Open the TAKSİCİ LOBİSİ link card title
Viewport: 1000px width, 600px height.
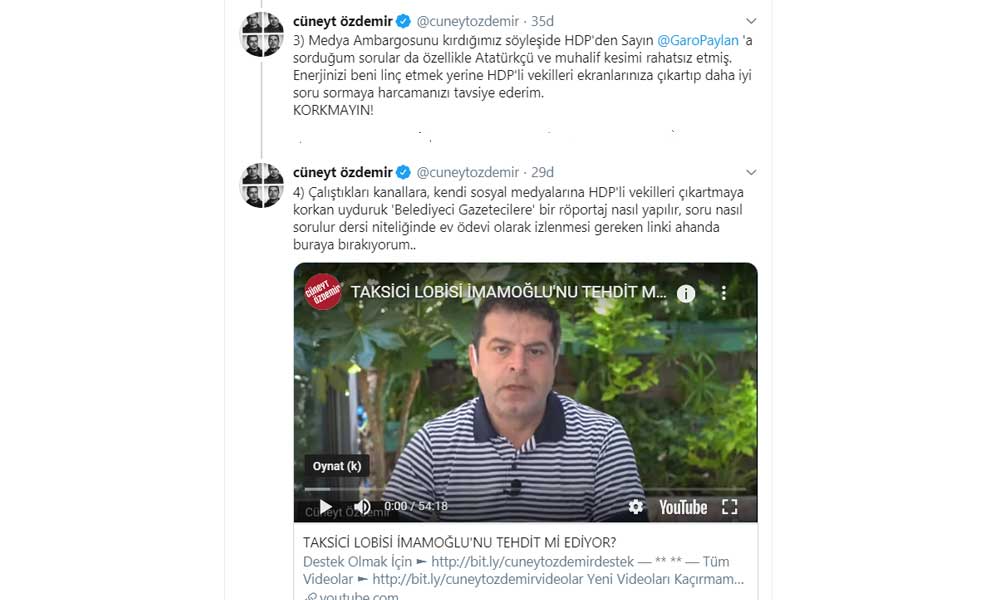click(x=459, y=543)
